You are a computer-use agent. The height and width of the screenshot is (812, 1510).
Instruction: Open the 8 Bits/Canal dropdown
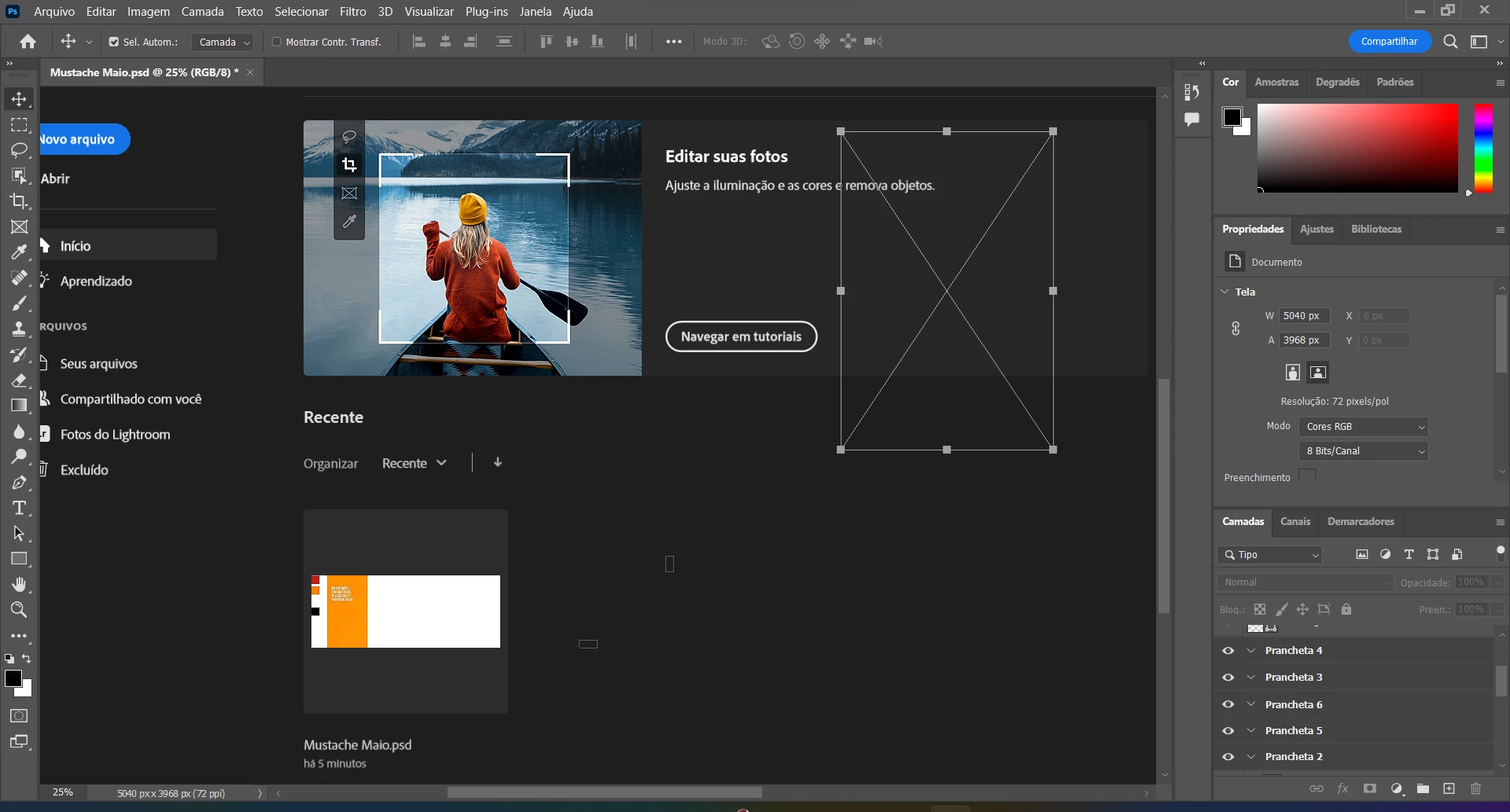[x=1363, y=451]
